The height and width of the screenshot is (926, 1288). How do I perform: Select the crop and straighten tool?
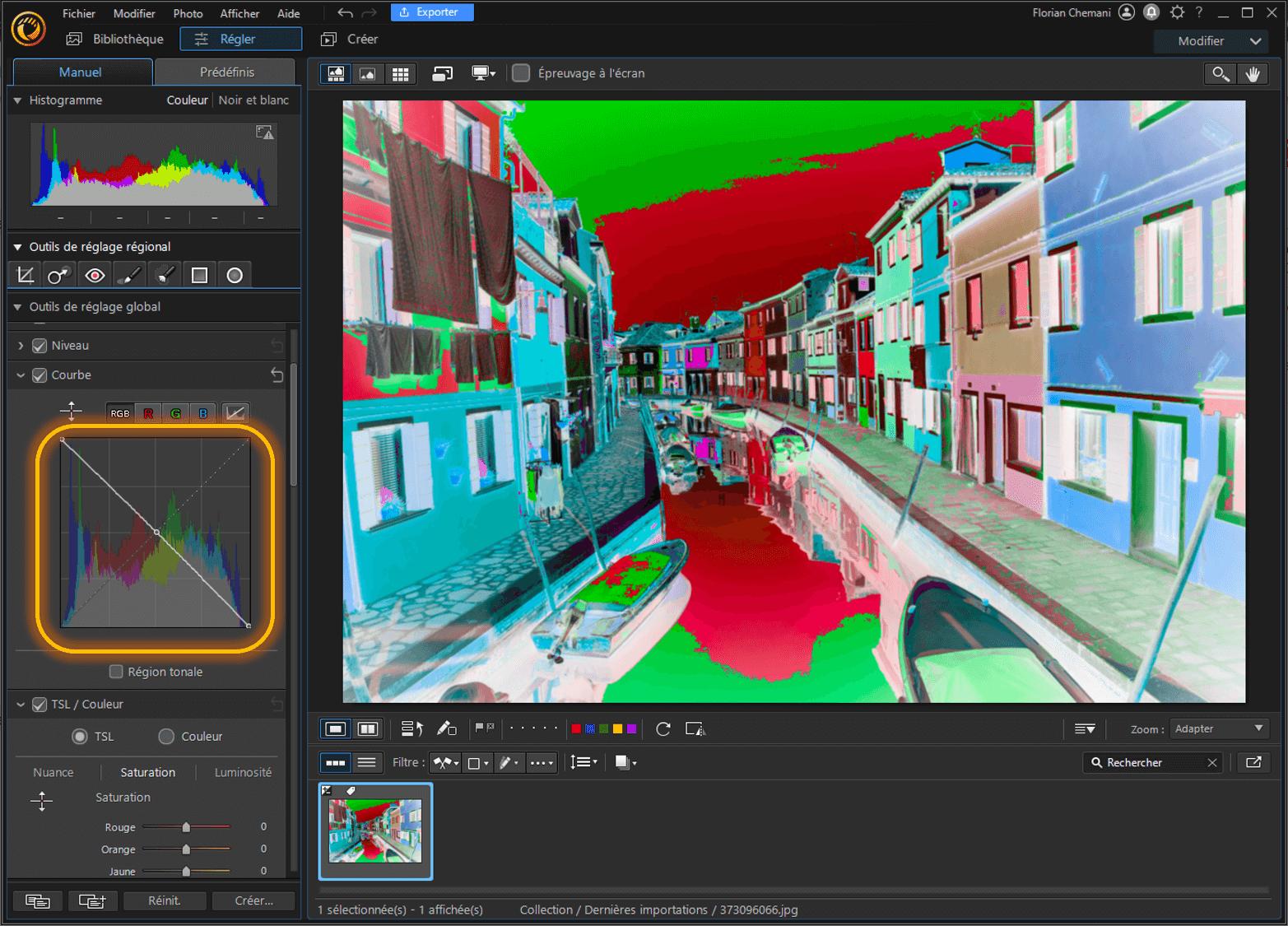24,274
